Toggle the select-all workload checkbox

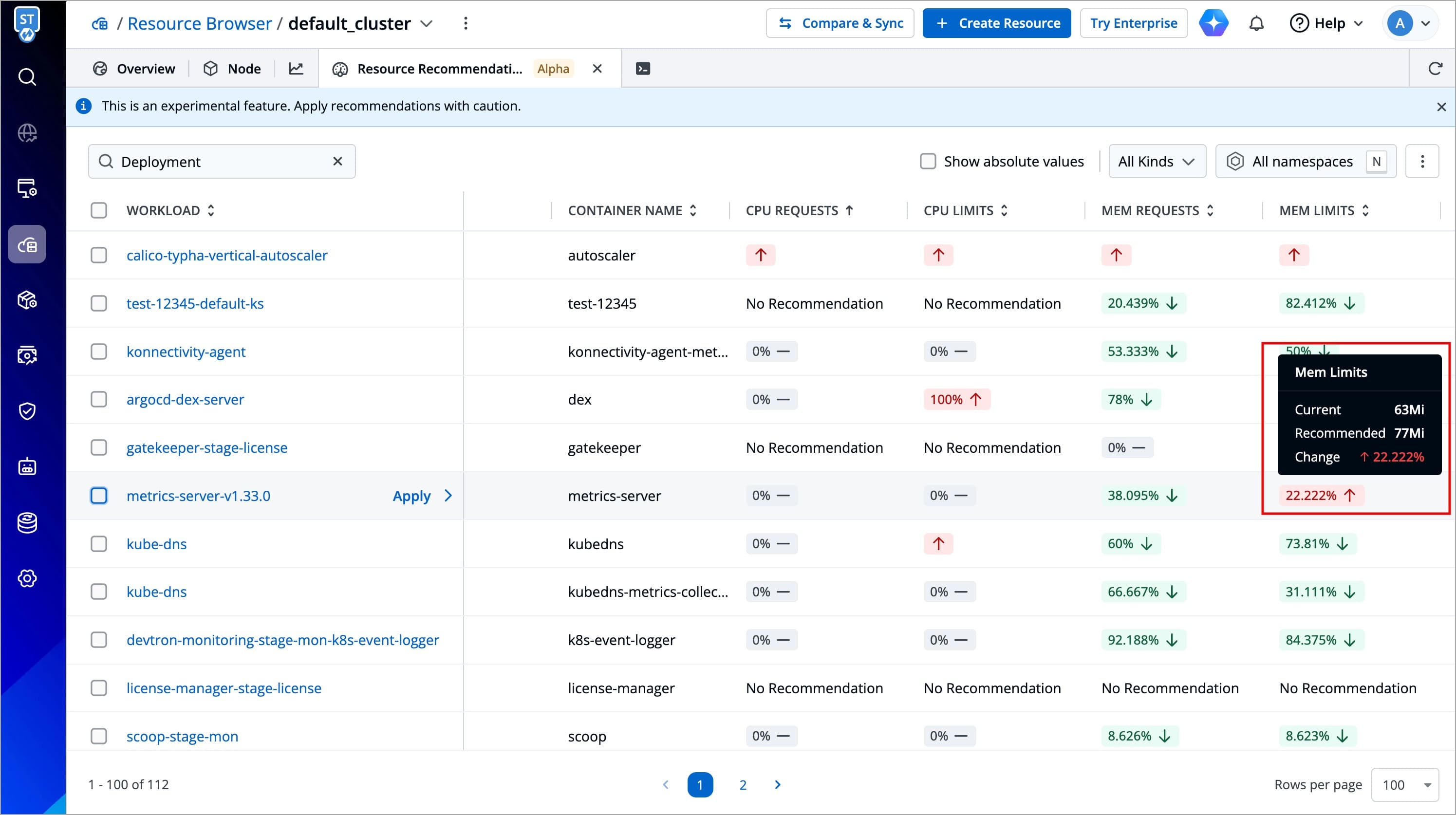(99, 211)
